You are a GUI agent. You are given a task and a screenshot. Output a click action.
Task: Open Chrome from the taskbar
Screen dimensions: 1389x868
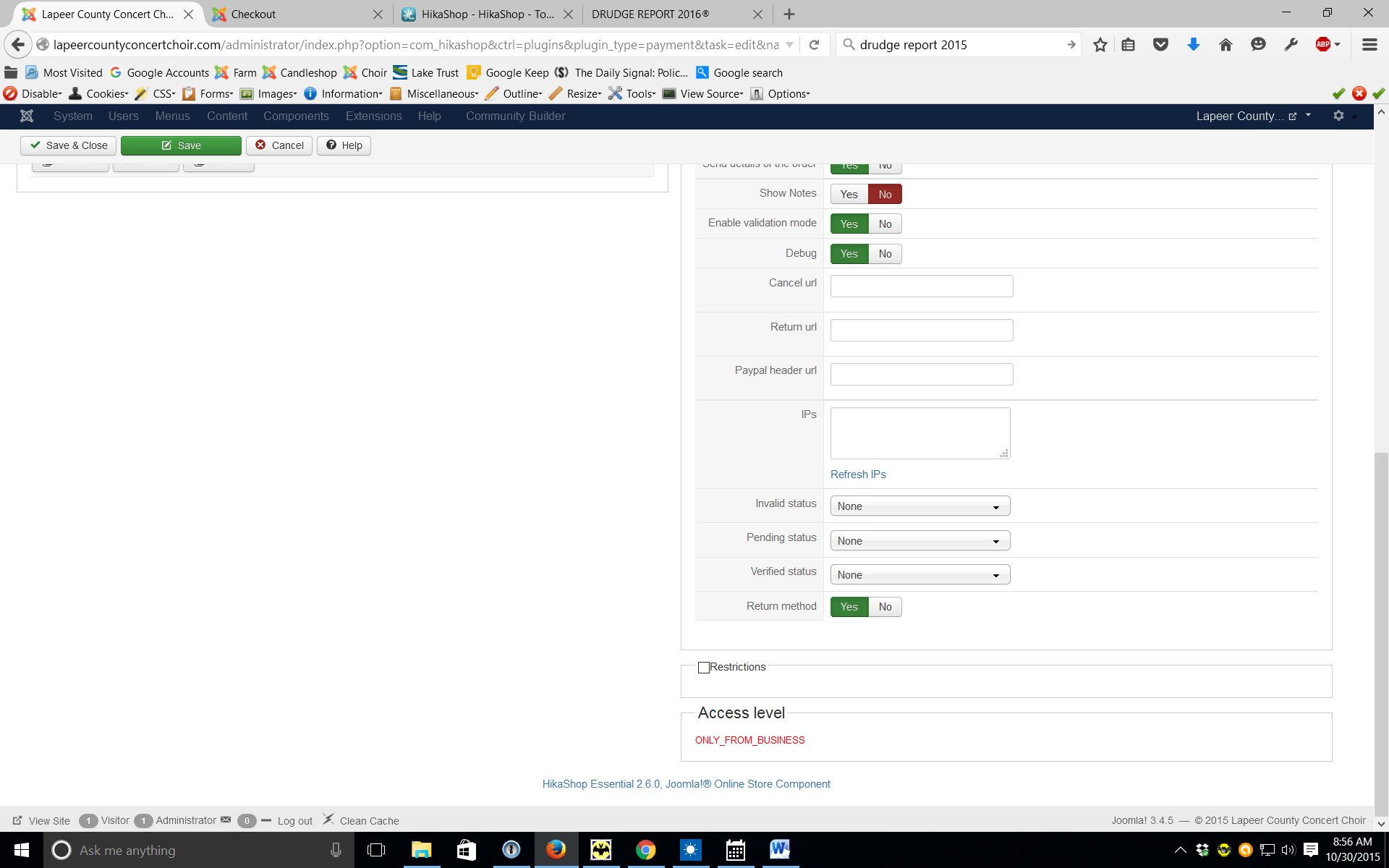point(645,850)
